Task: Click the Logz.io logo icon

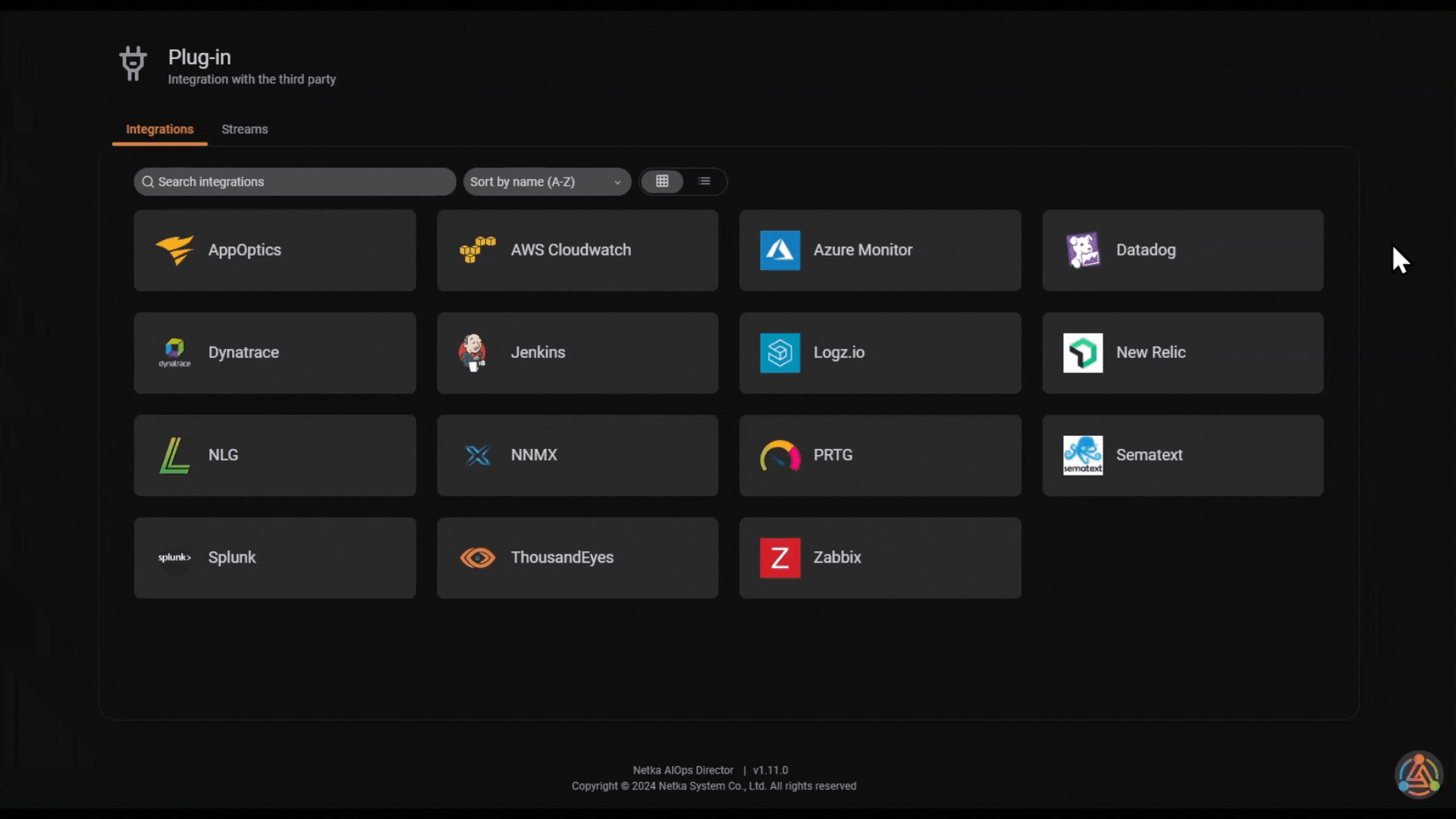Action: 780,353
